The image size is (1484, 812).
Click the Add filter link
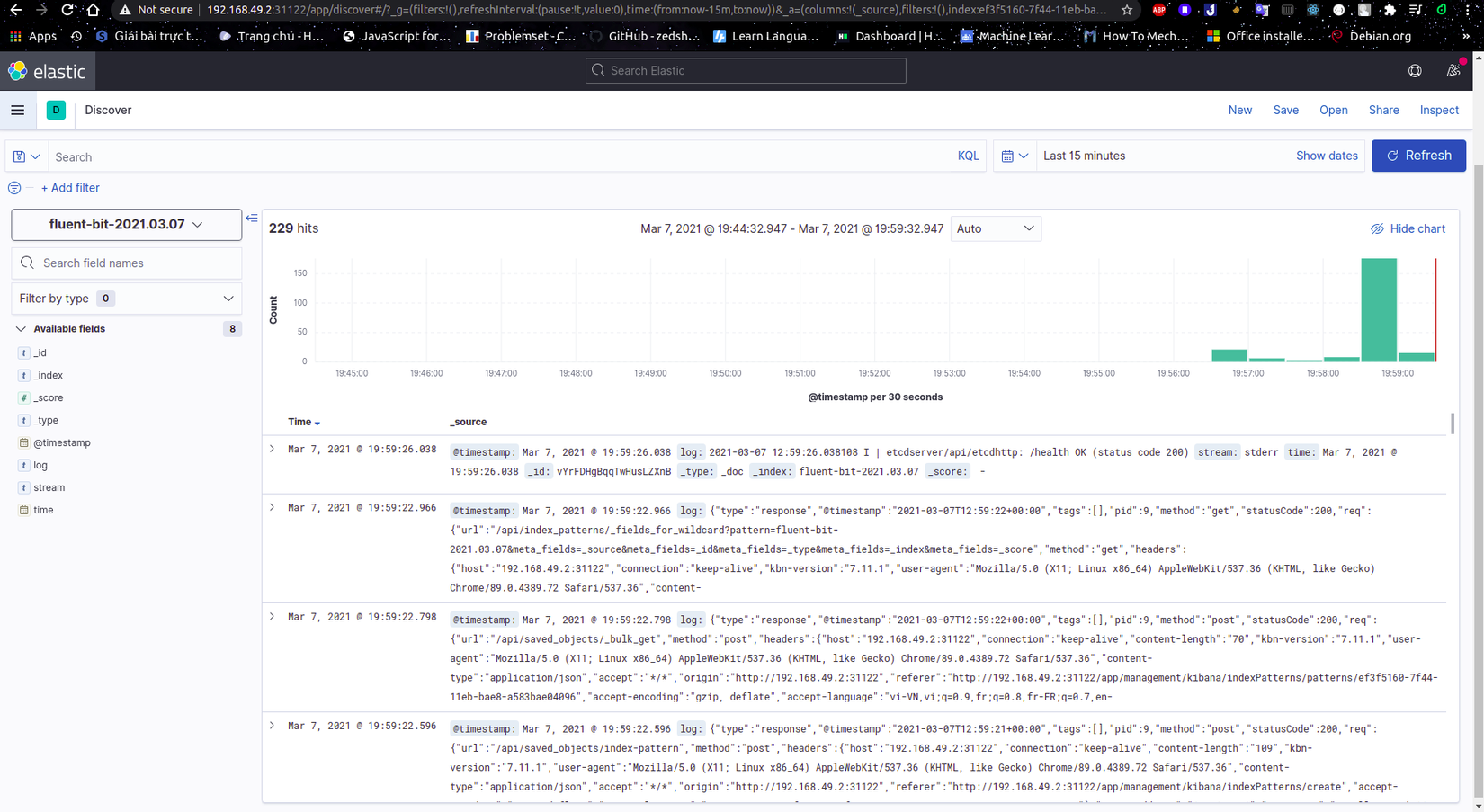point(70,187)
